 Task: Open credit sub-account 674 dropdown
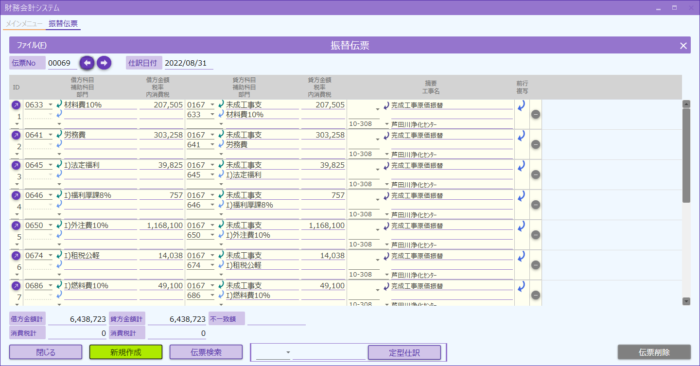(212, 265)
